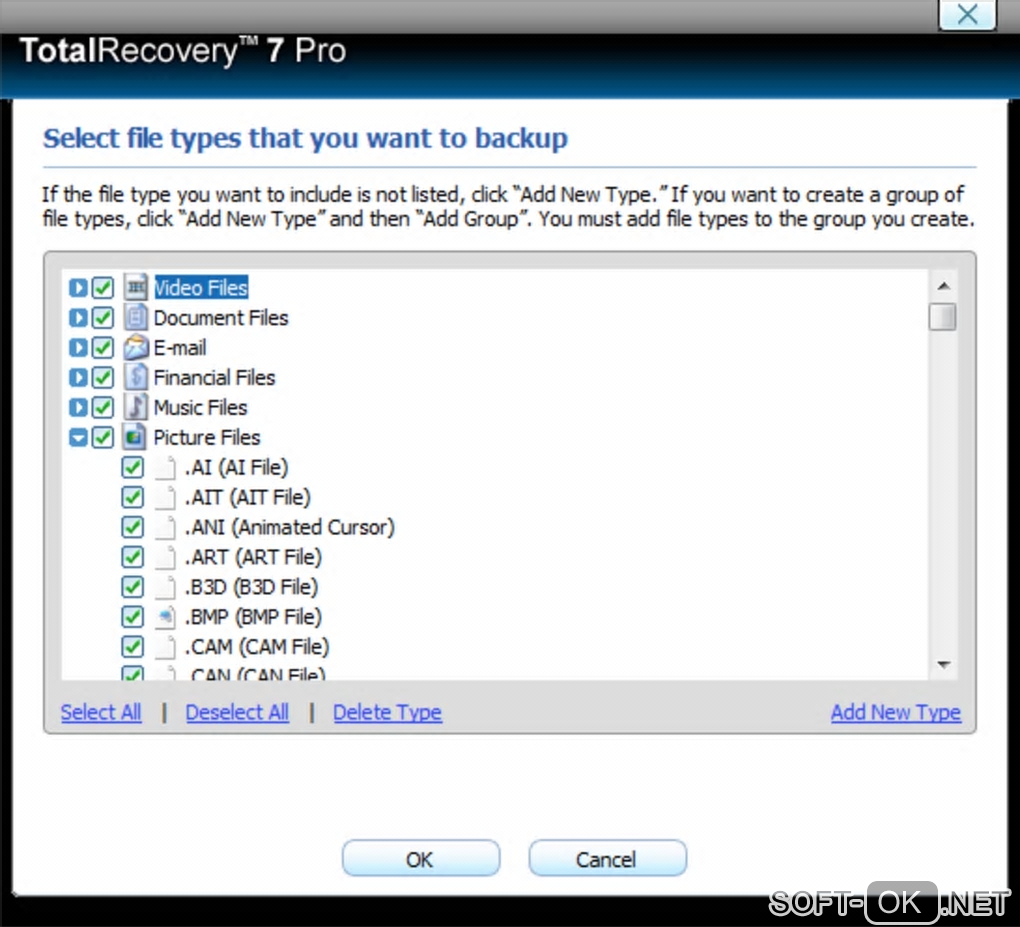Click the Financial Files dollar icon
1020x927 pixels.
[135, 377]
